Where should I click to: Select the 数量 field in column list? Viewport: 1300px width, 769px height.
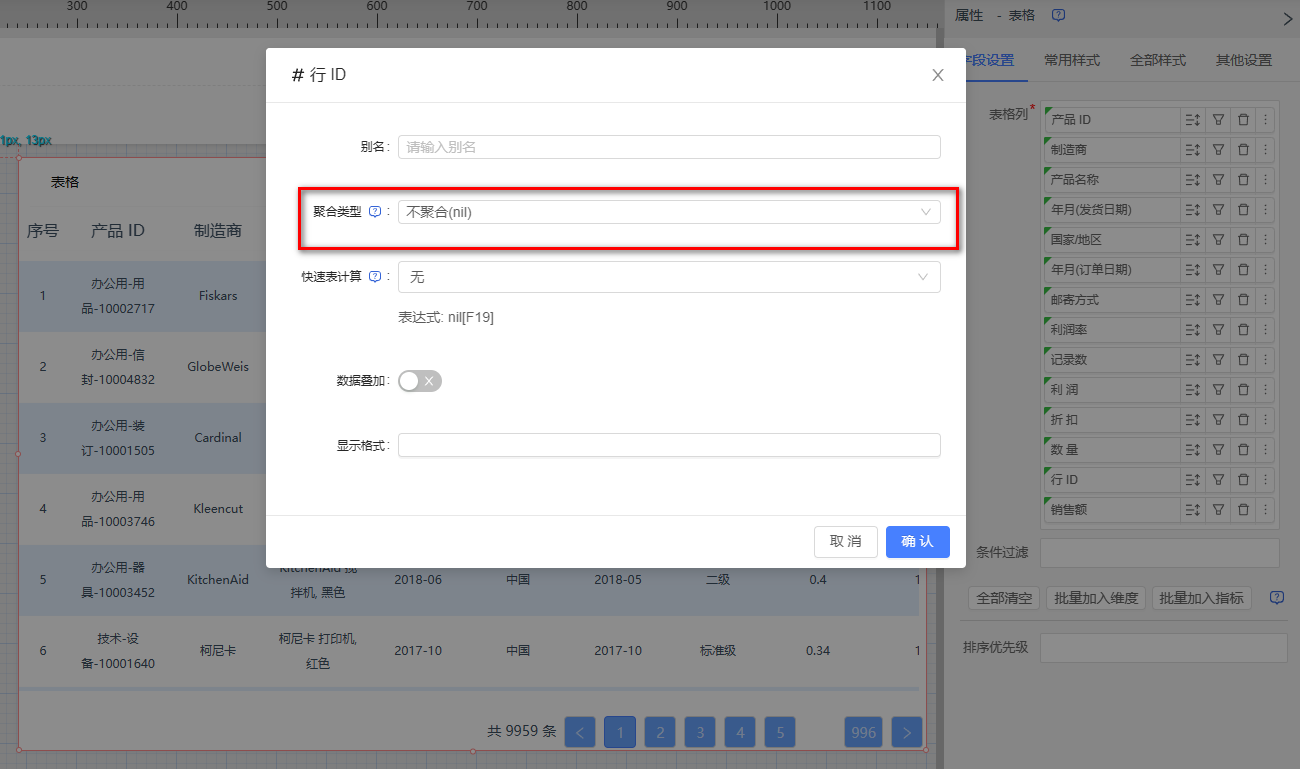(x=1110, y=450)
